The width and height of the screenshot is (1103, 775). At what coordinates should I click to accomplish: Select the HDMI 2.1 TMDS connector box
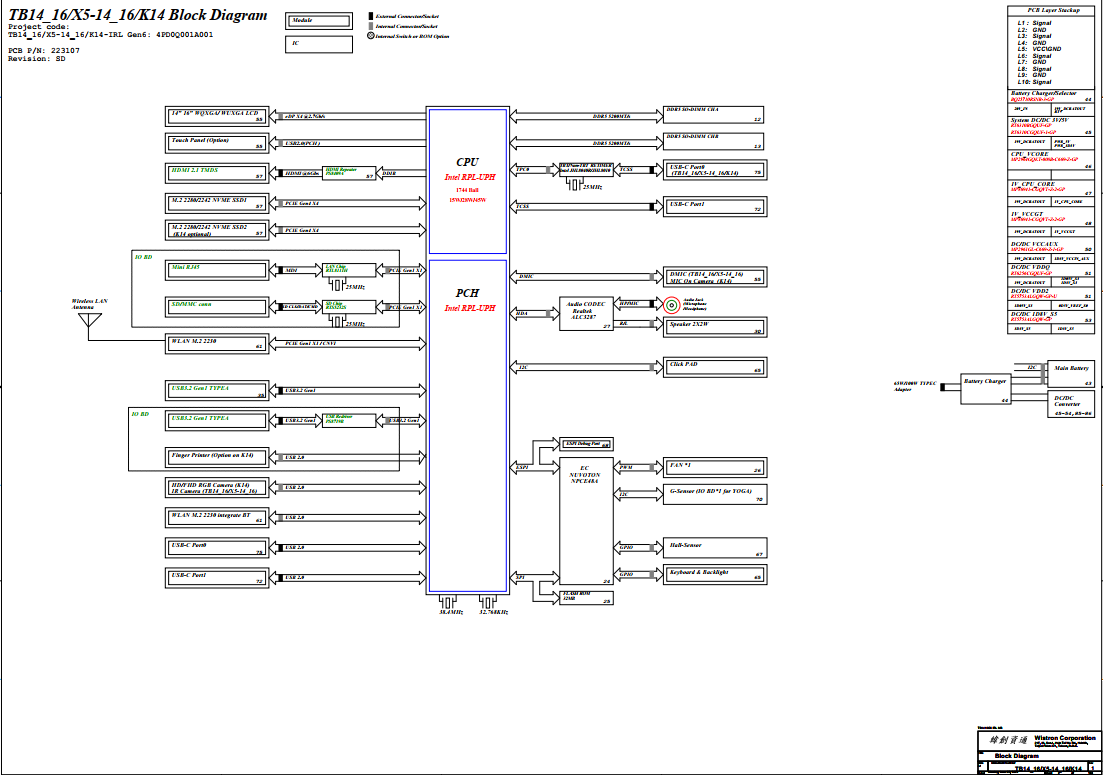pos(216,173)
